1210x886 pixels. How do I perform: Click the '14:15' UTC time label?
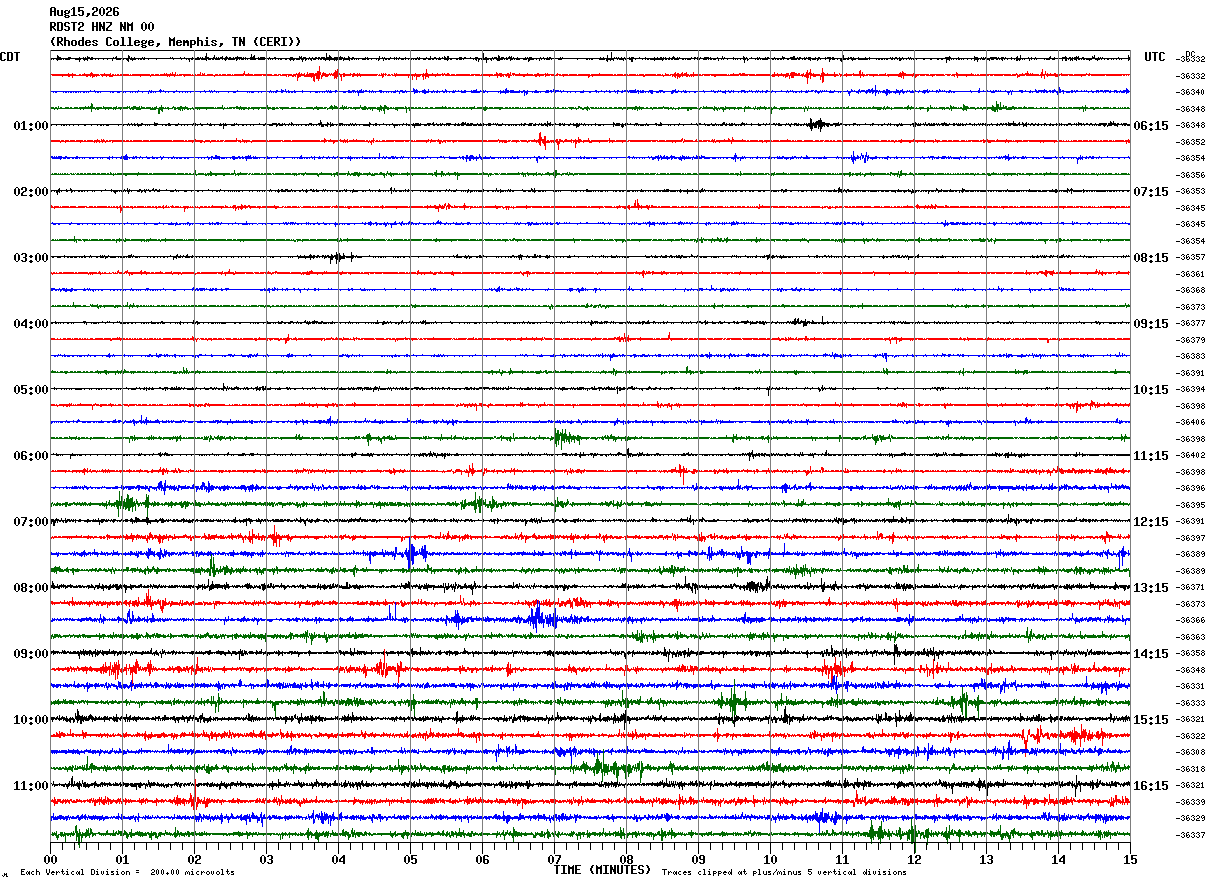click(1151, 654)
